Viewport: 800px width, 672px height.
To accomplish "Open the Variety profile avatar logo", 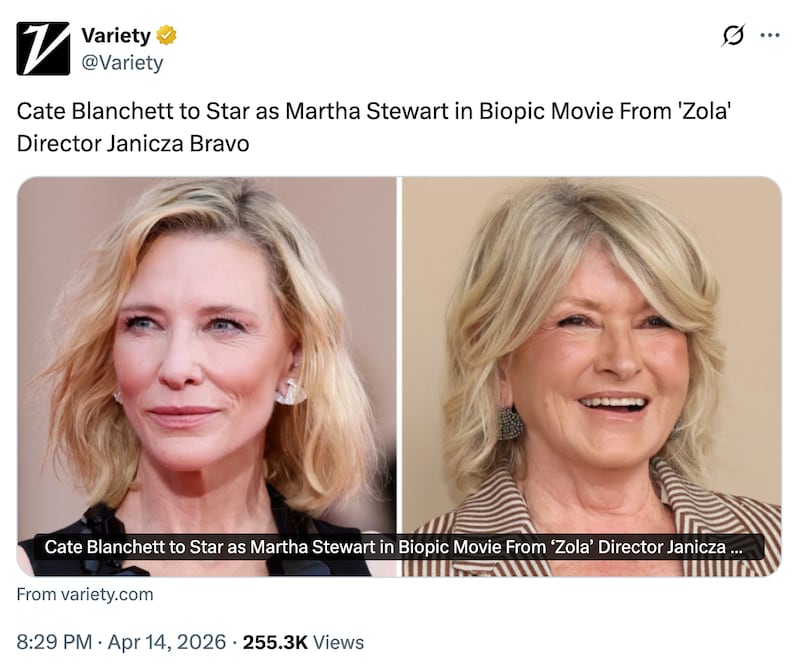I will [43, 48].
